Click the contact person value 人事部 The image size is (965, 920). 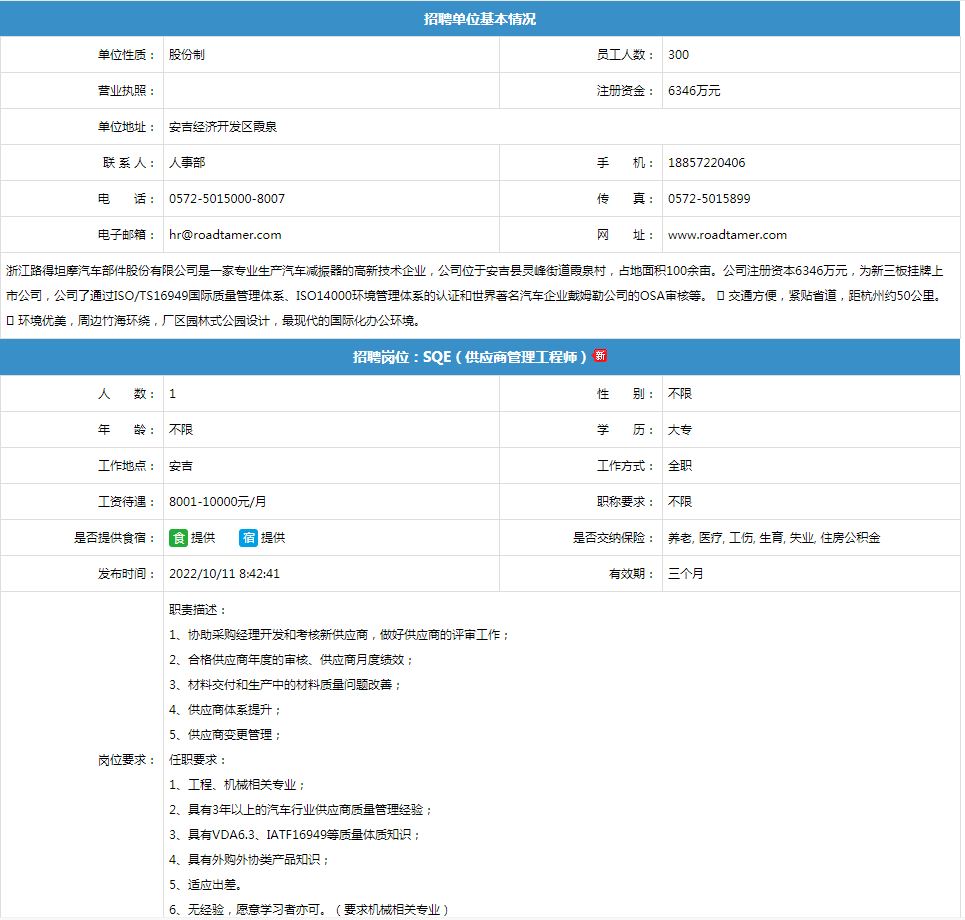(x=187, y=162)
